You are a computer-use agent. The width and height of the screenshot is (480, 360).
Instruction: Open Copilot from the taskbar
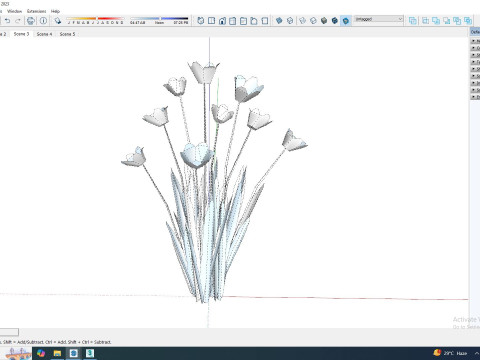click(41, 353)
